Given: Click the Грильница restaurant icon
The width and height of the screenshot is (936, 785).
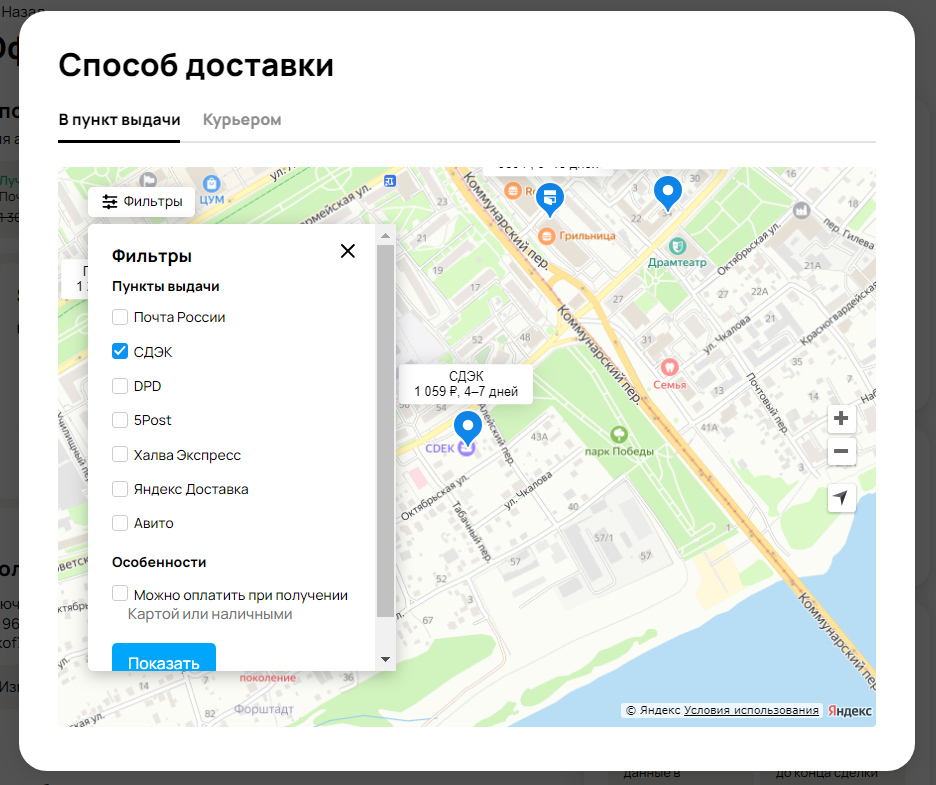Looking at the screenshot, I should tap(546, 236).
